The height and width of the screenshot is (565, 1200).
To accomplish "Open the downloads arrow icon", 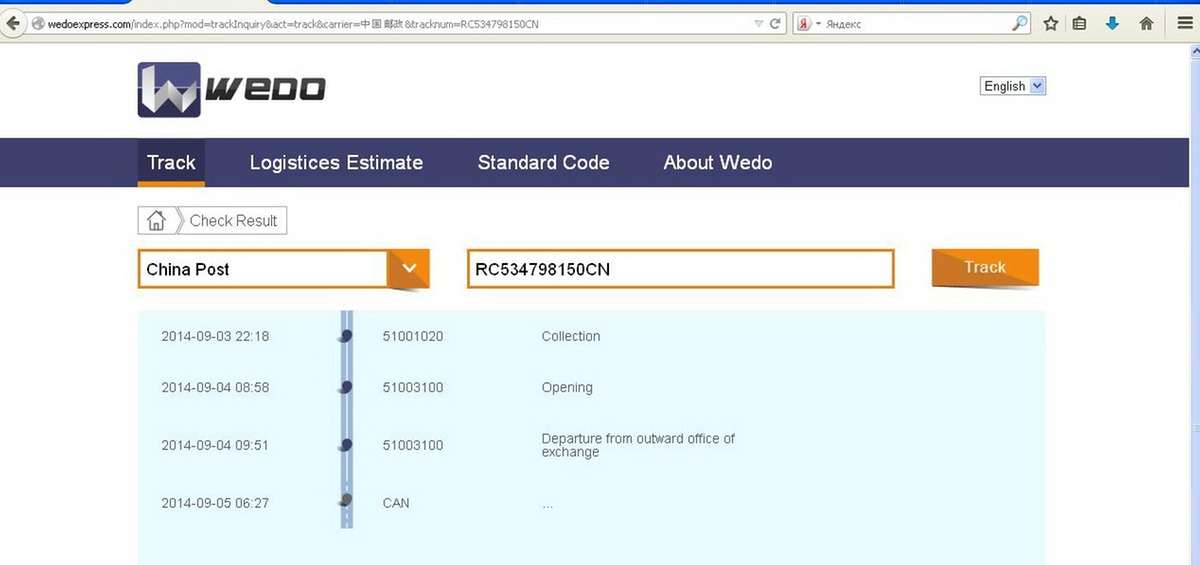I will [1112, 24].
